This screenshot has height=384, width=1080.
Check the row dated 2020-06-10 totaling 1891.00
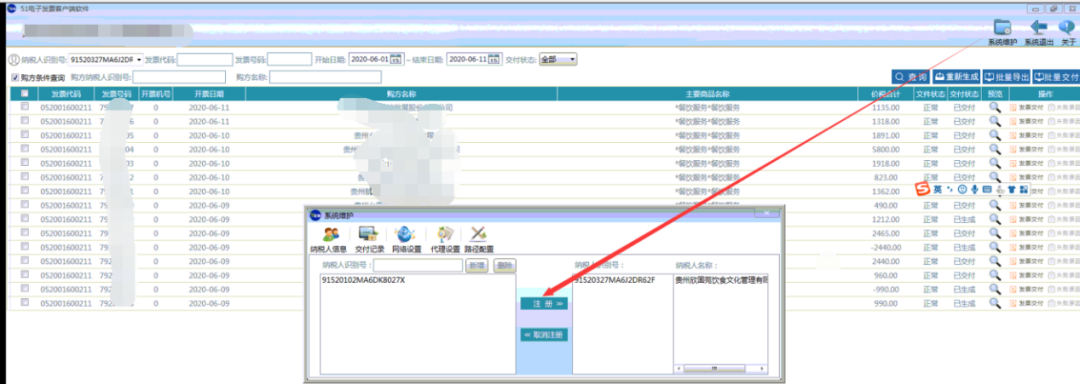tap(25, 135)
